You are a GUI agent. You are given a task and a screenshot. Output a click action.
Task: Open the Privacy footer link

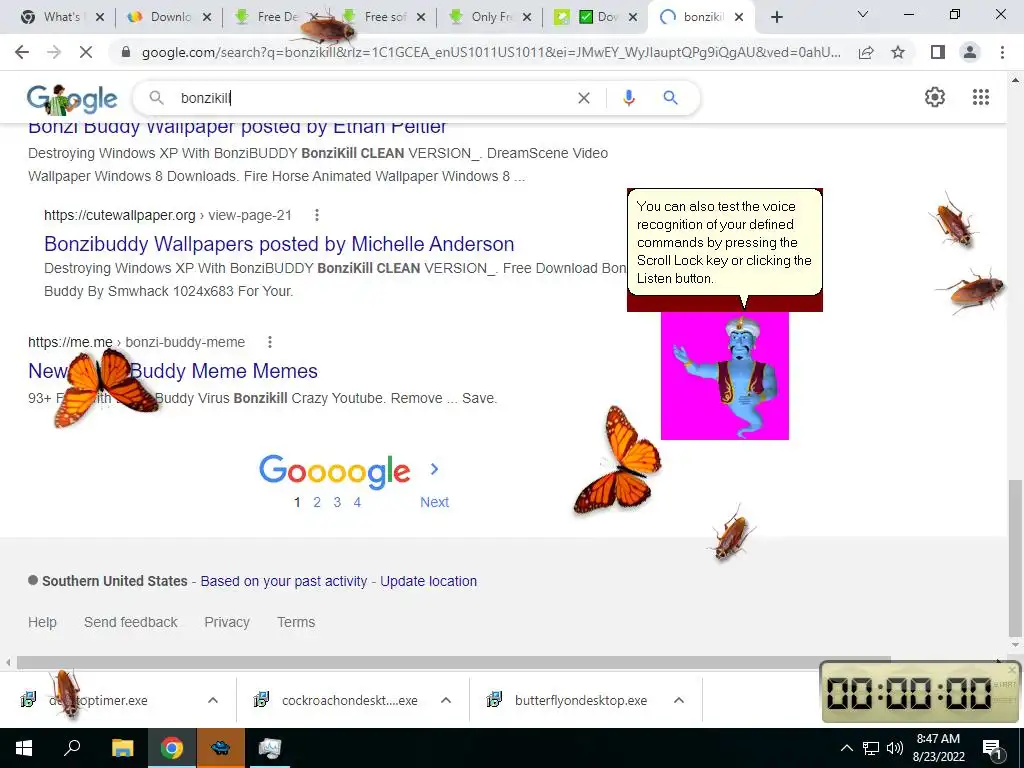[227, 622]
